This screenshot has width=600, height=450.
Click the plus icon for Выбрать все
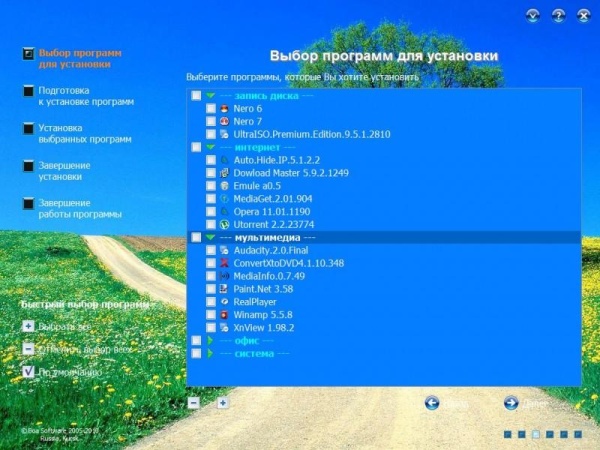click(x=28, y=326)
